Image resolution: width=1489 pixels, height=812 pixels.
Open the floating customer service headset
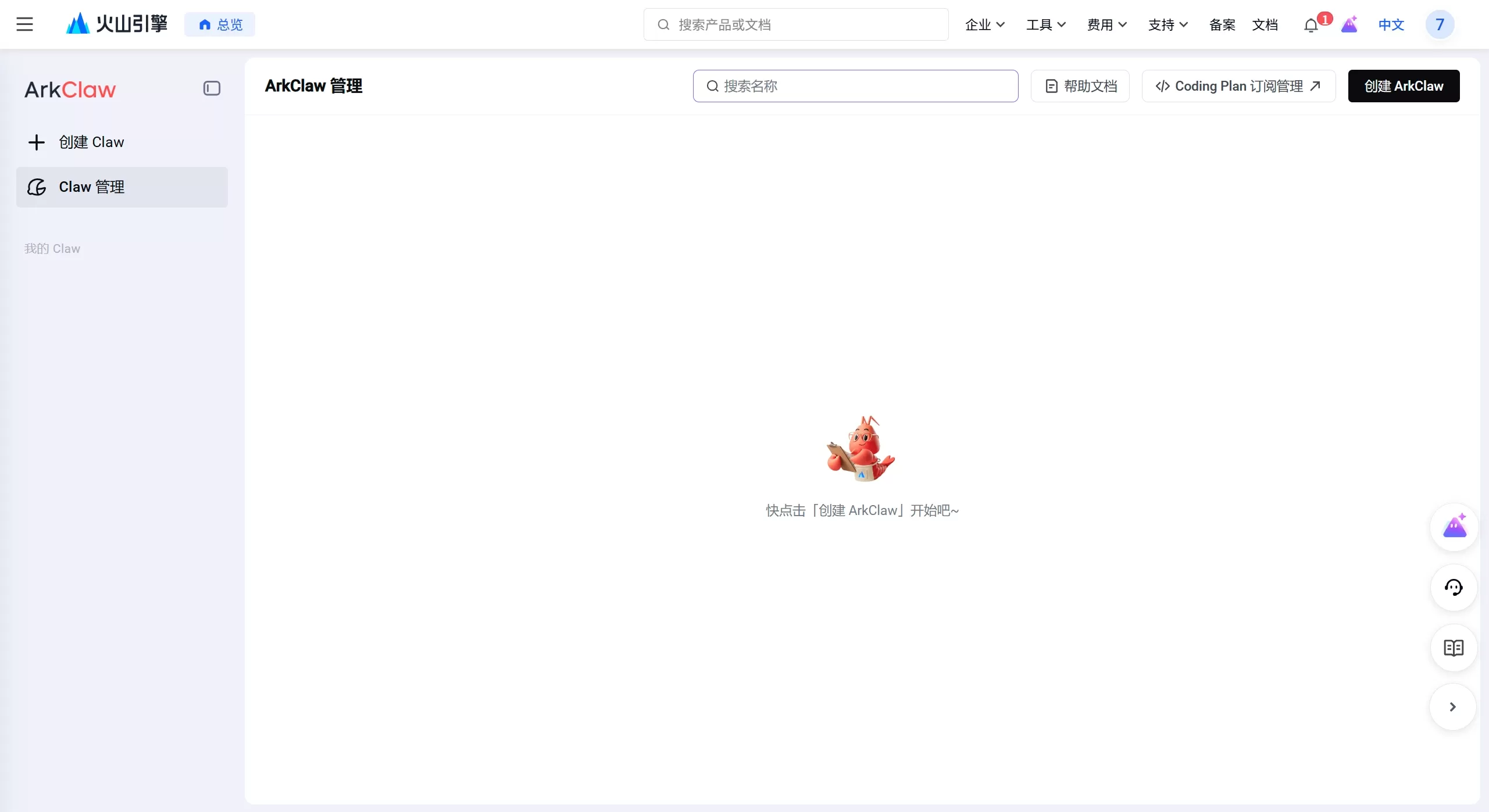pos(1454,588)
